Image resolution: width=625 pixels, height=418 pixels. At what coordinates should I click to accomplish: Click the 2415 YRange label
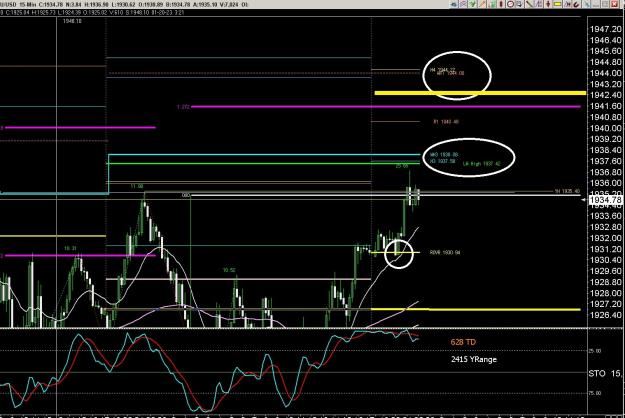(x=474, y=359)
